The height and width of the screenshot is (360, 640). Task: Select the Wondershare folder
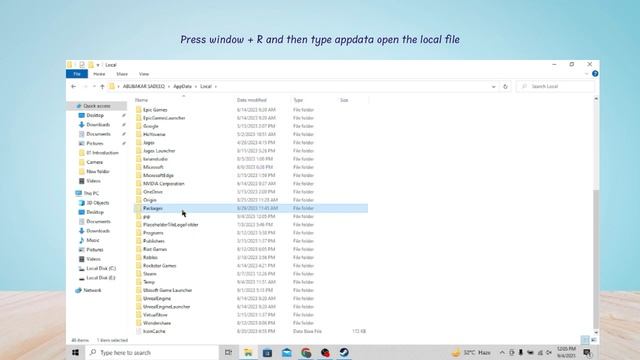pos(157,323)
